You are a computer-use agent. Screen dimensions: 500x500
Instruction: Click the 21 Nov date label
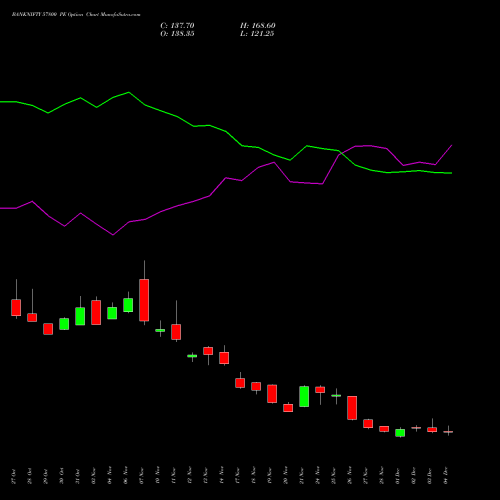[302, 476]
